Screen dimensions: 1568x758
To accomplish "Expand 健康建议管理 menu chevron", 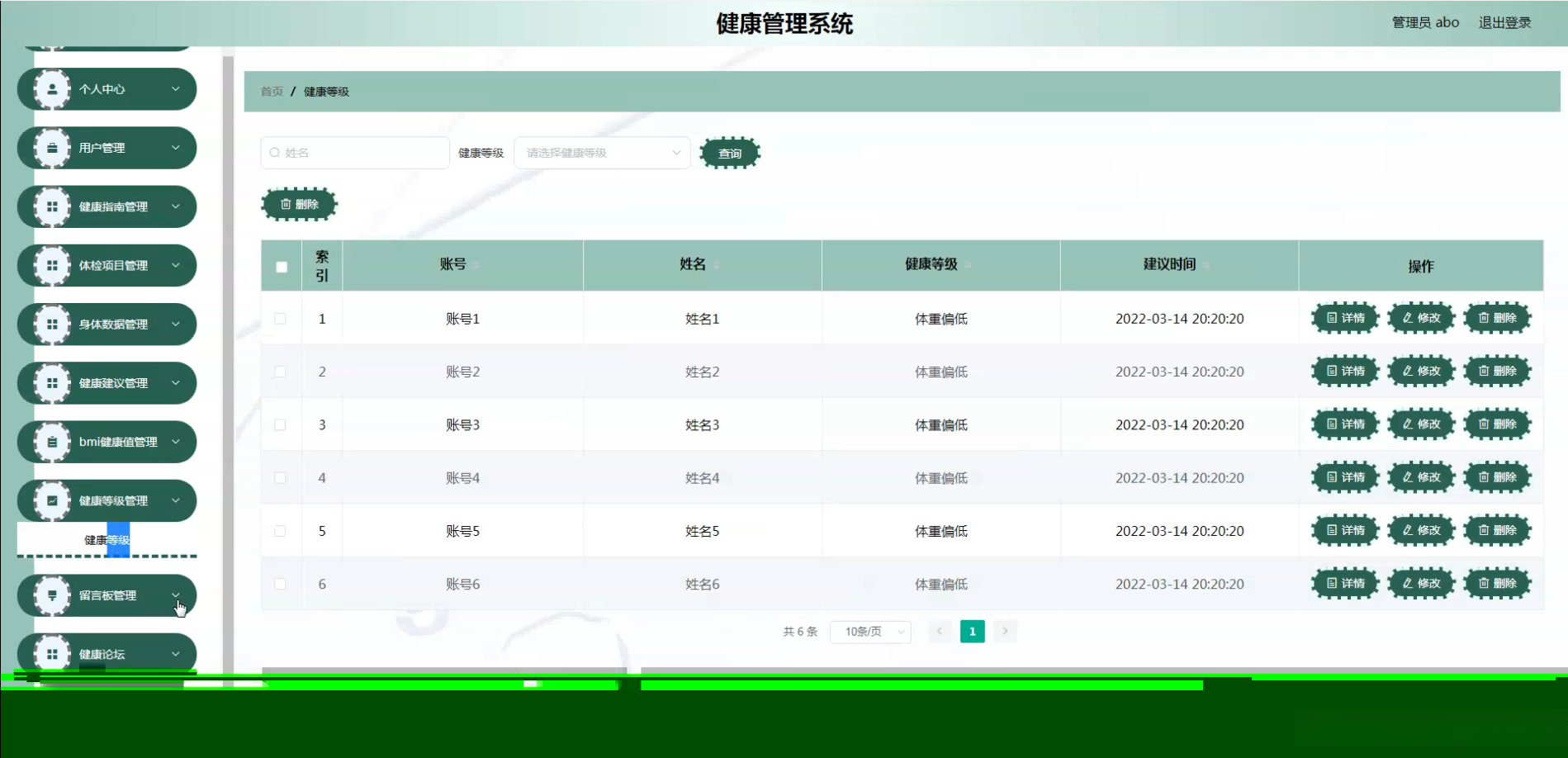I will [x=175, y=383].
